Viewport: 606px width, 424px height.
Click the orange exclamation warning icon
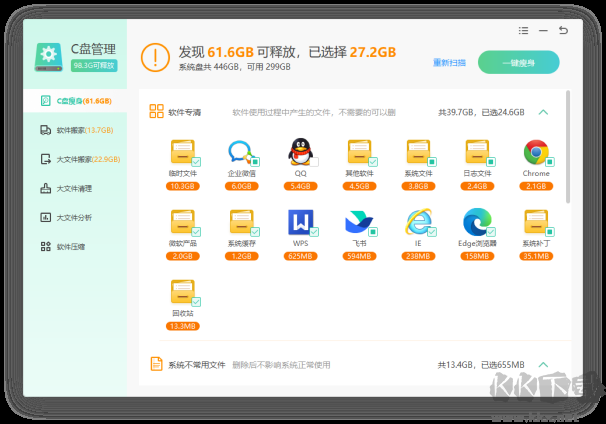pos(155,57)
